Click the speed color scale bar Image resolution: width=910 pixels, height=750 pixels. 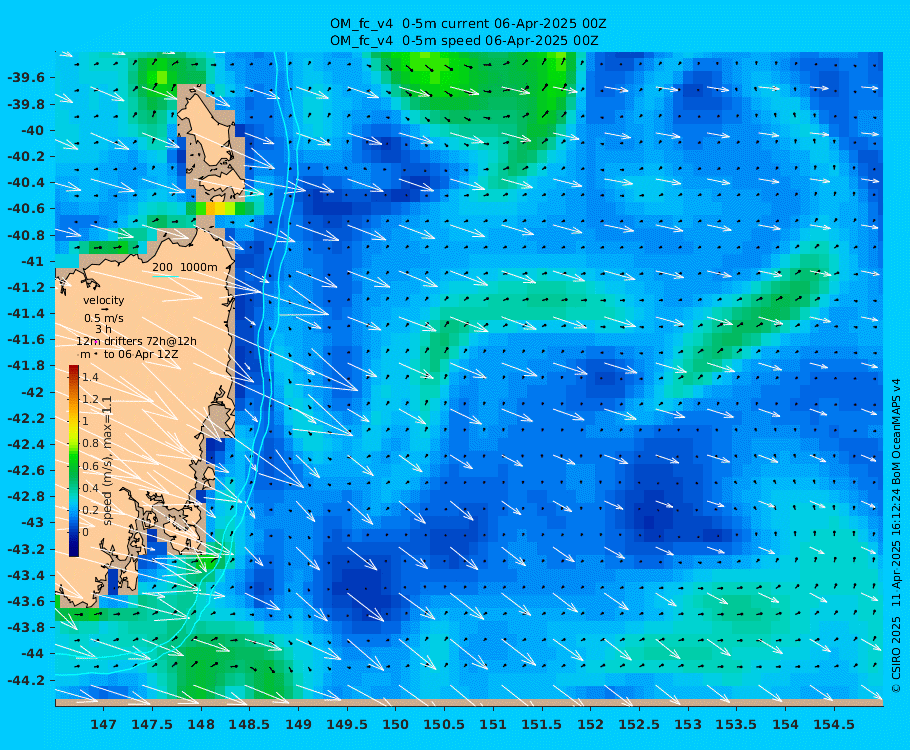(74, 461)
